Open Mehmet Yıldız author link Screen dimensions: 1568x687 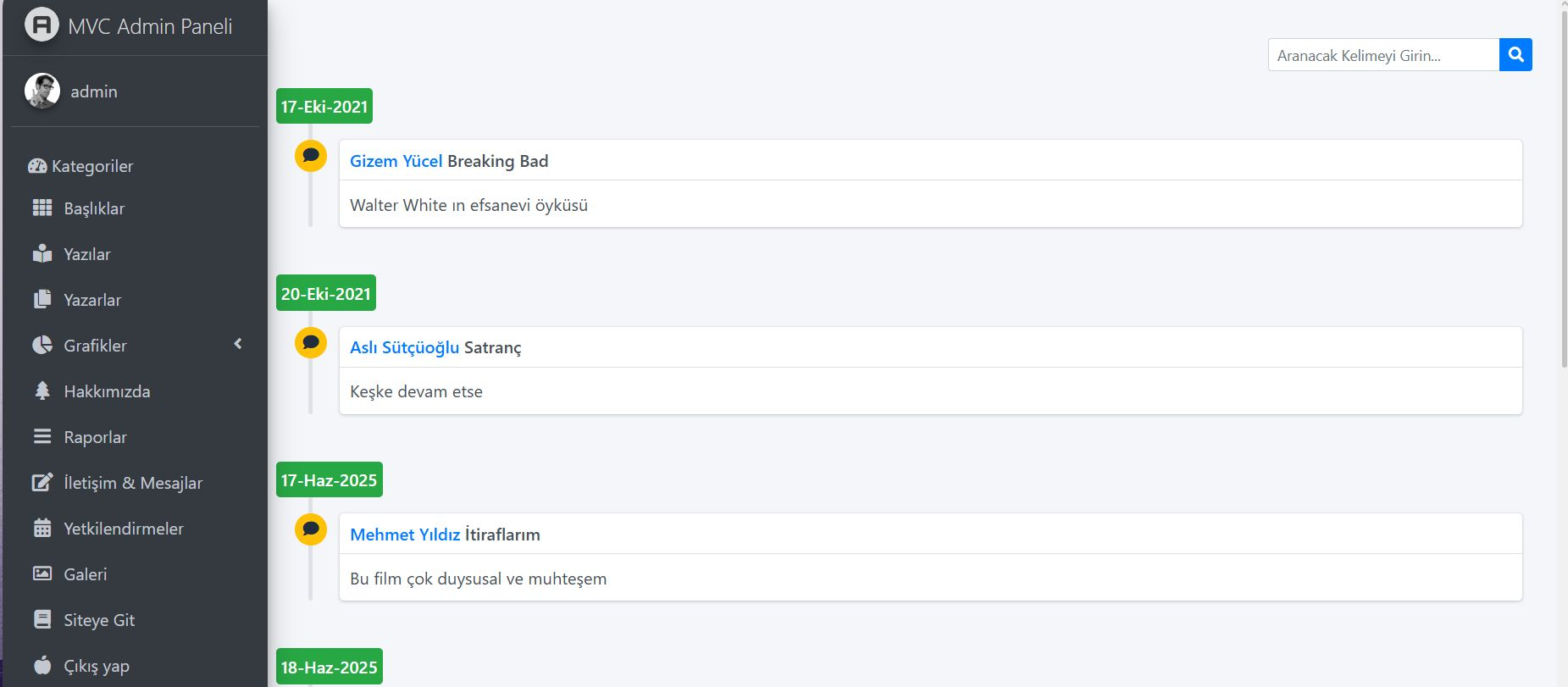[x=405, y=535]
